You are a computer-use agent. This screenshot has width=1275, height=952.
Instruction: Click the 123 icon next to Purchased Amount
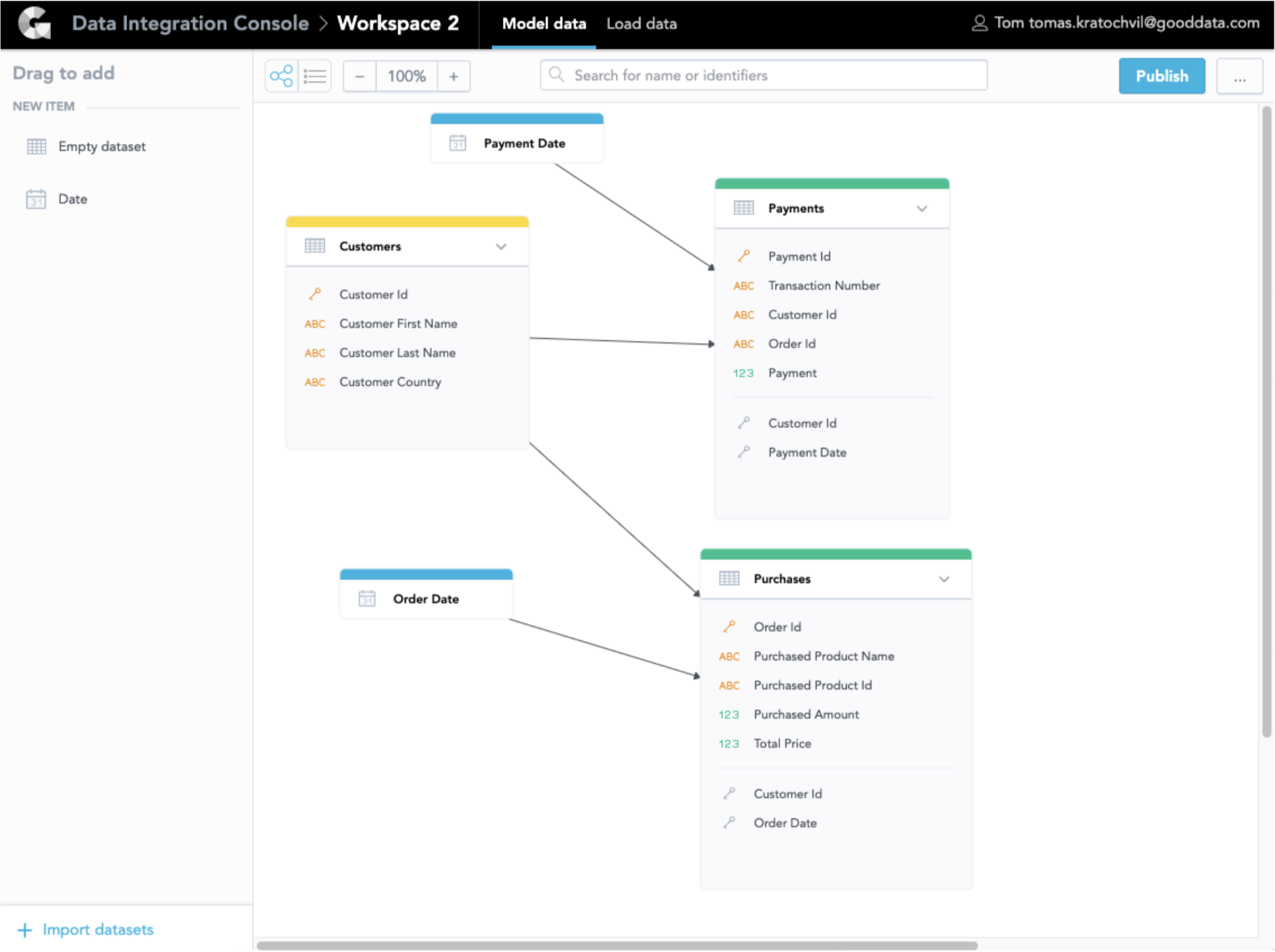click(728, 714)
